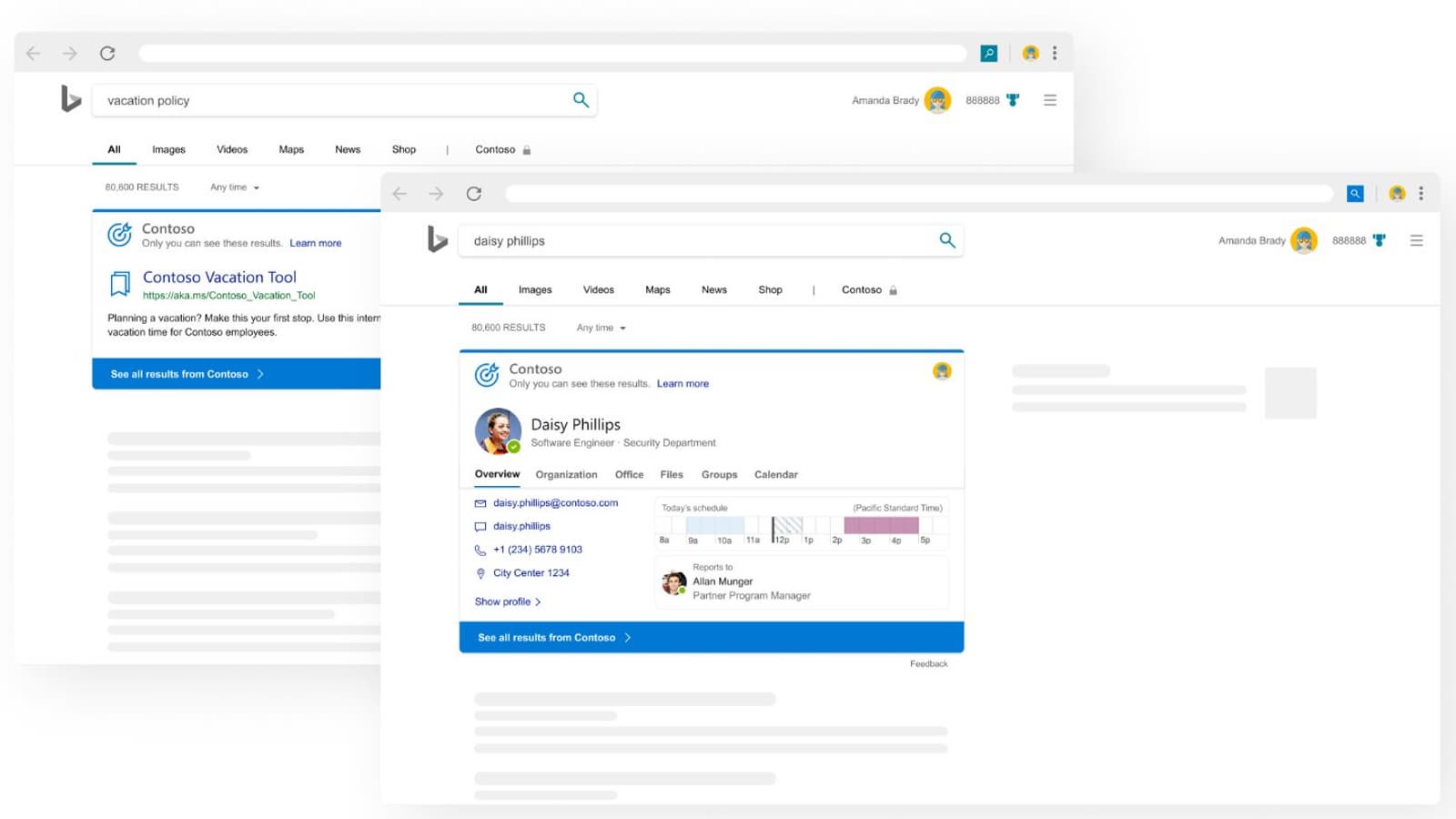Select Videos tab in vacation policy window
Image resolution: width=1456 pixels, height=819 pixels.
(x=232, y=149)
